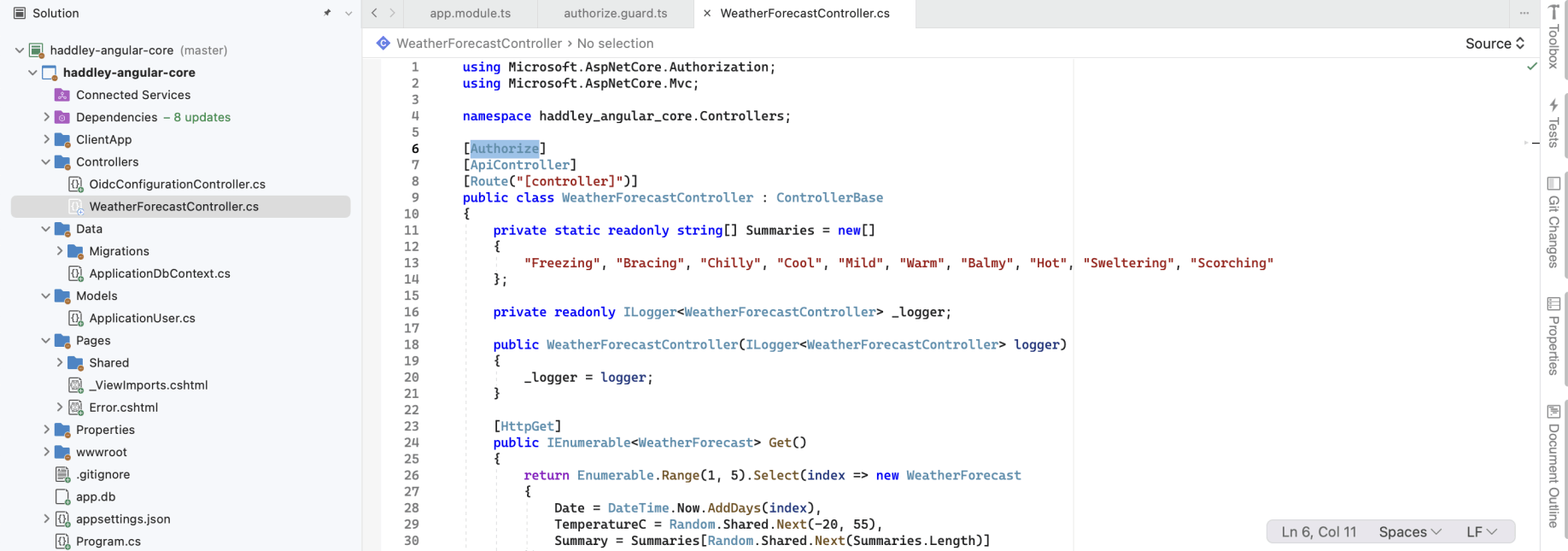Click line number 18 in gutter

(x=411, y=344)
